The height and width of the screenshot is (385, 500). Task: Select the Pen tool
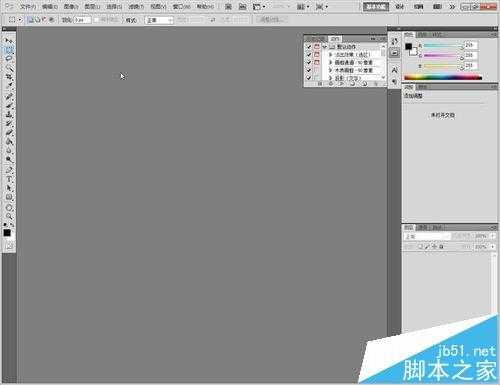tap(9, 170)
